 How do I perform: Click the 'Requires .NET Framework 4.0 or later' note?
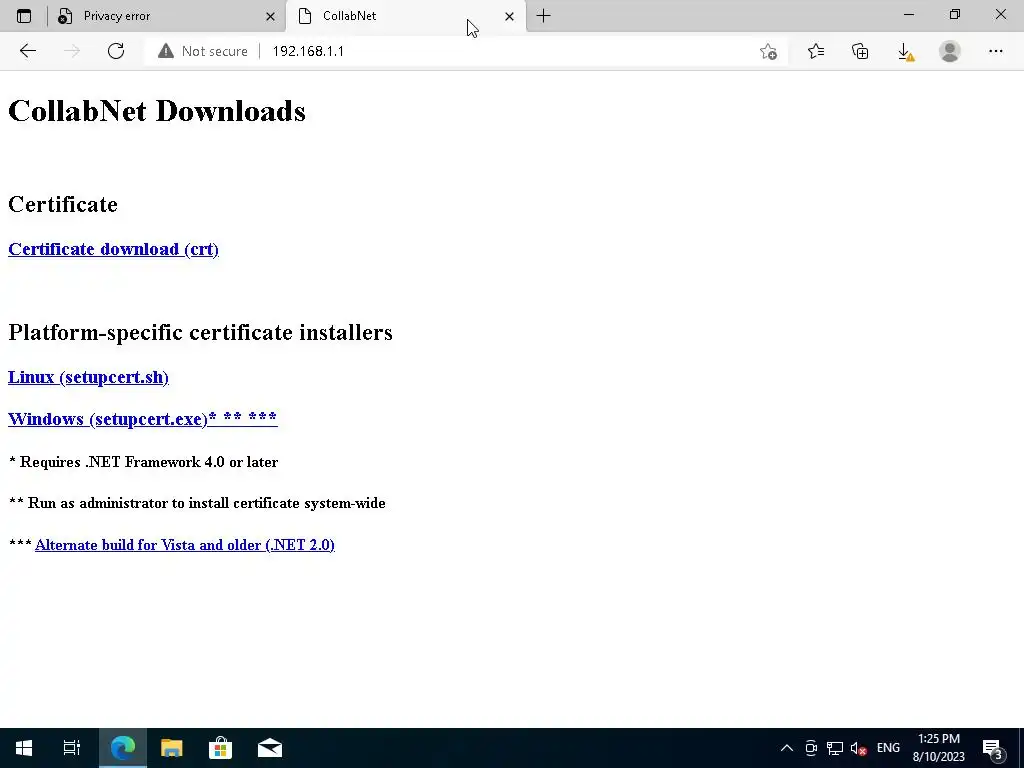click(x=144, y=462)
